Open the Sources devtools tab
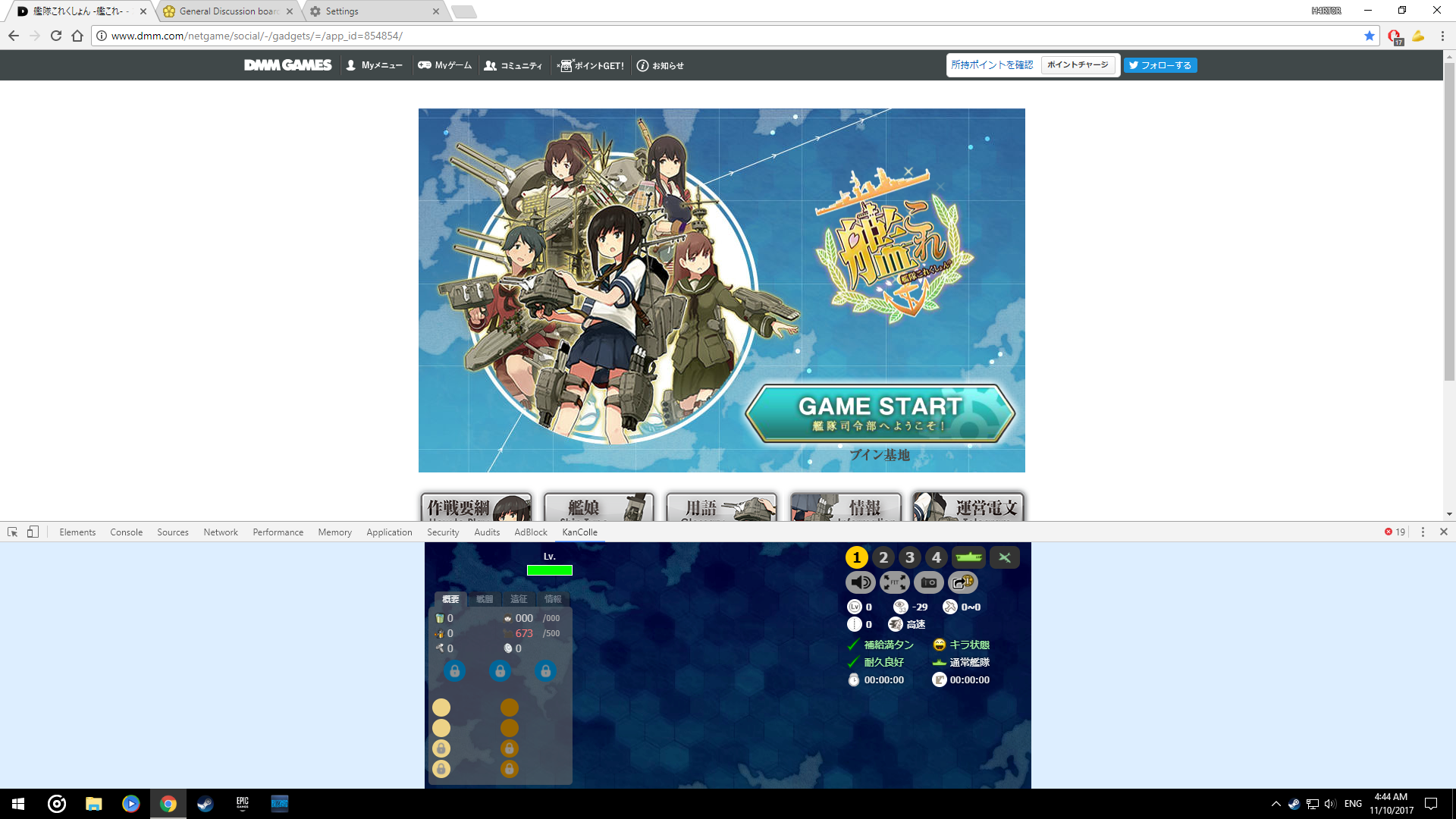This screenshot has width=1456, height=819. 173,532
